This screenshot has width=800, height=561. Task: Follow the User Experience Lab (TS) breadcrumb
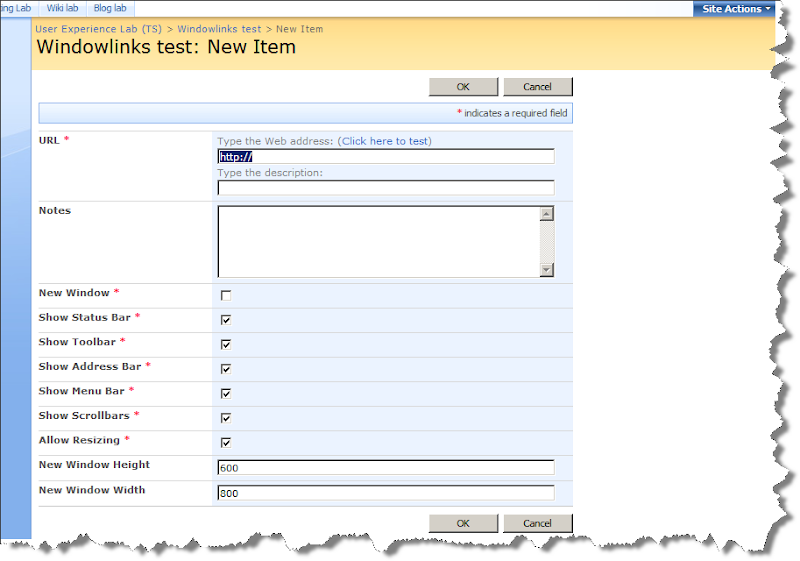98,29
